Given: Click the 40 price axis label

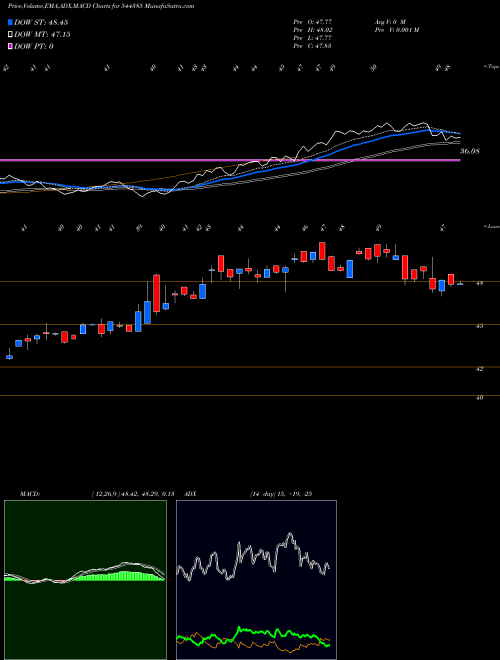Looking at the screenshot, I should [x=479, y=397].
